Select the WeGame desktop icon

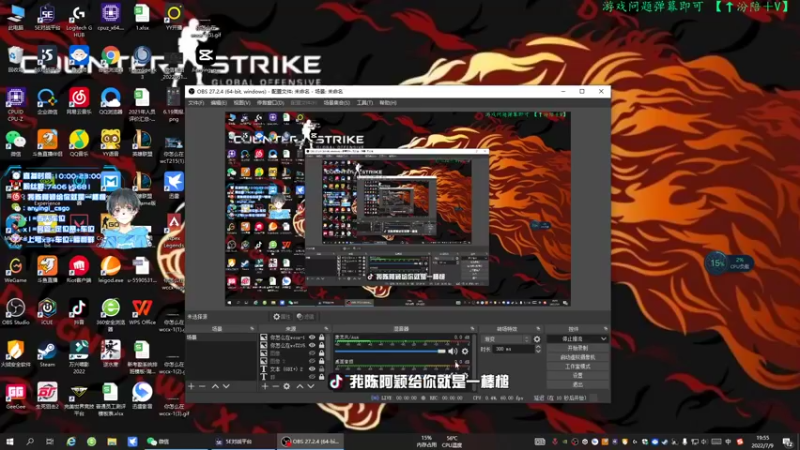point(15,270)
